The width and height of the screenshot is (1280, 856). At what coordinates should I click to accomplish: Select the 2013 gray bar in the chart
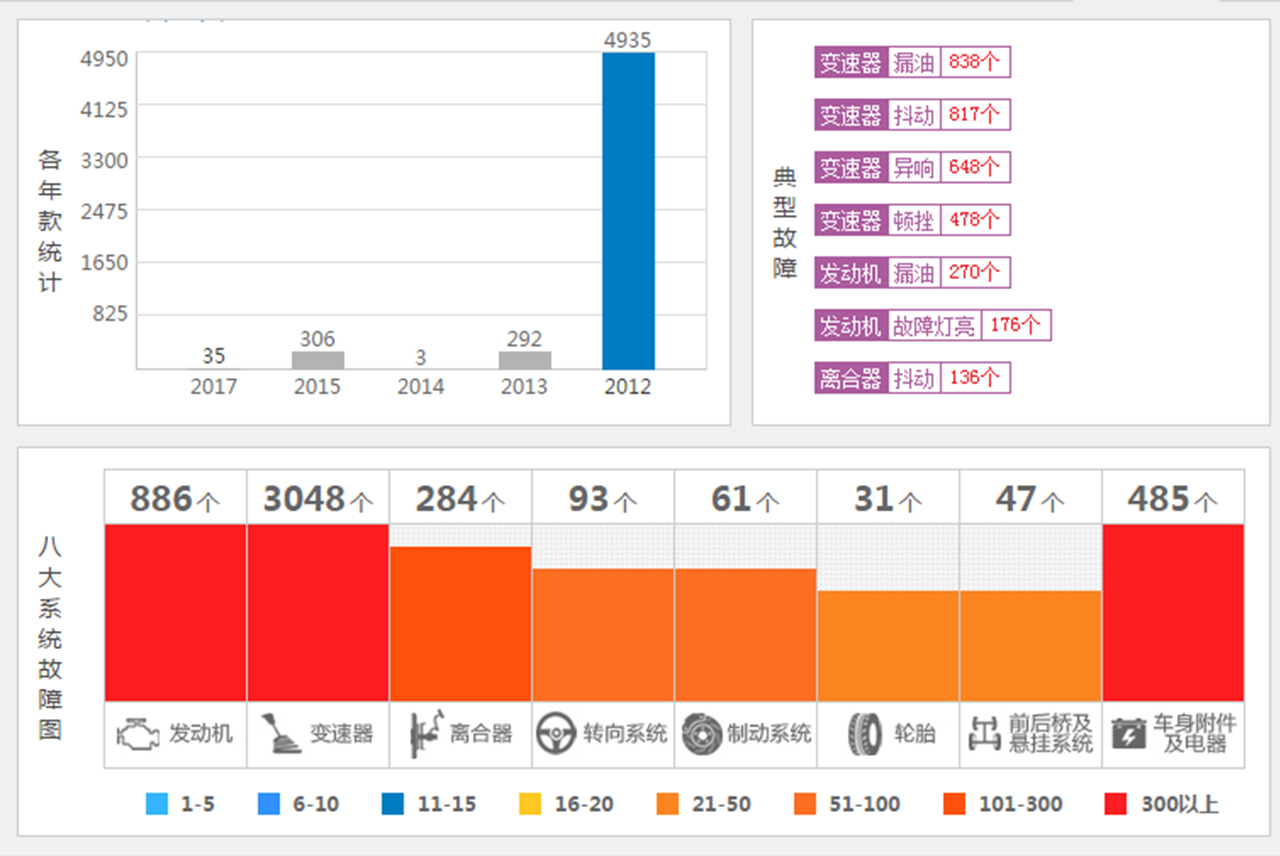[525, 360]
